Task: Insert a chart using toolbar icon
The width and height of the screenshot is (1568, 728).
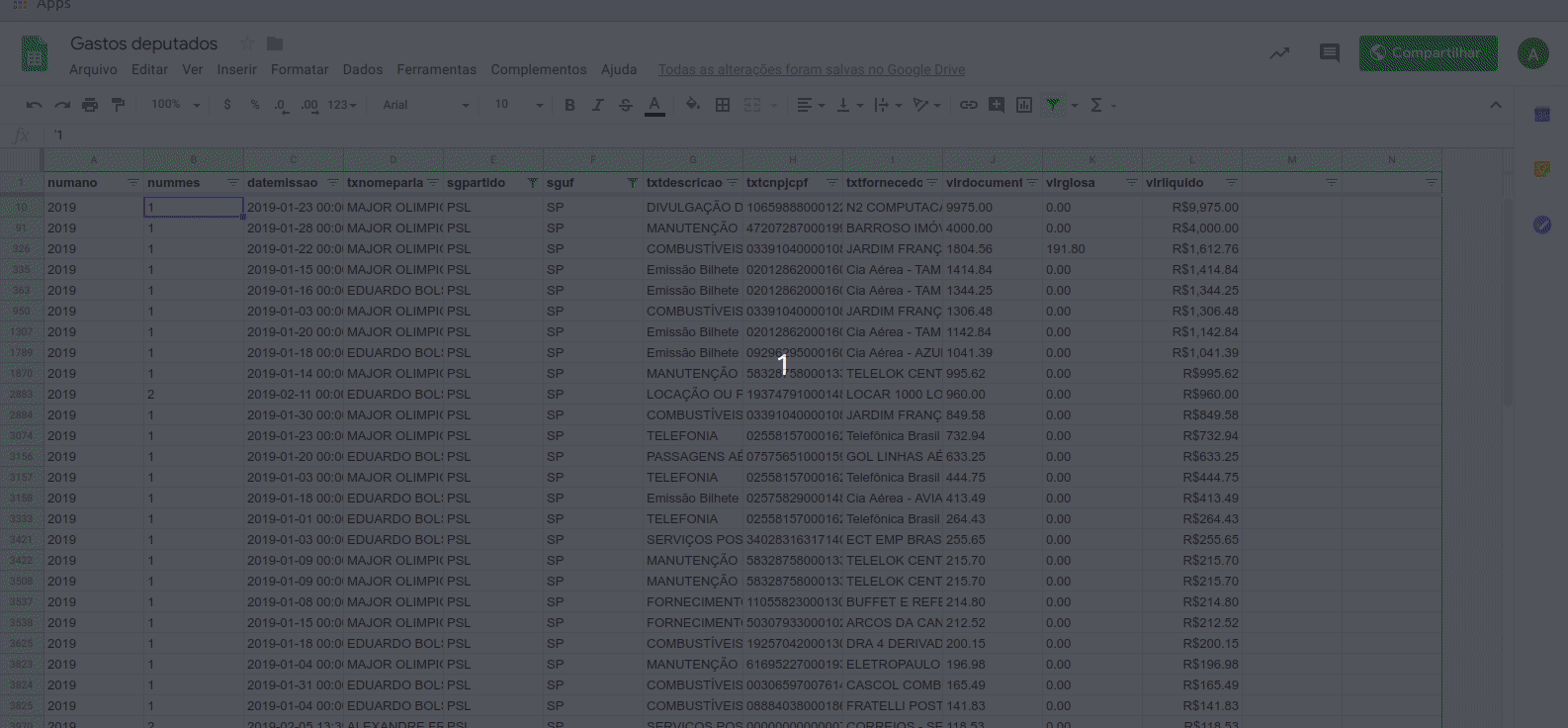Action: click(1024, 105)
